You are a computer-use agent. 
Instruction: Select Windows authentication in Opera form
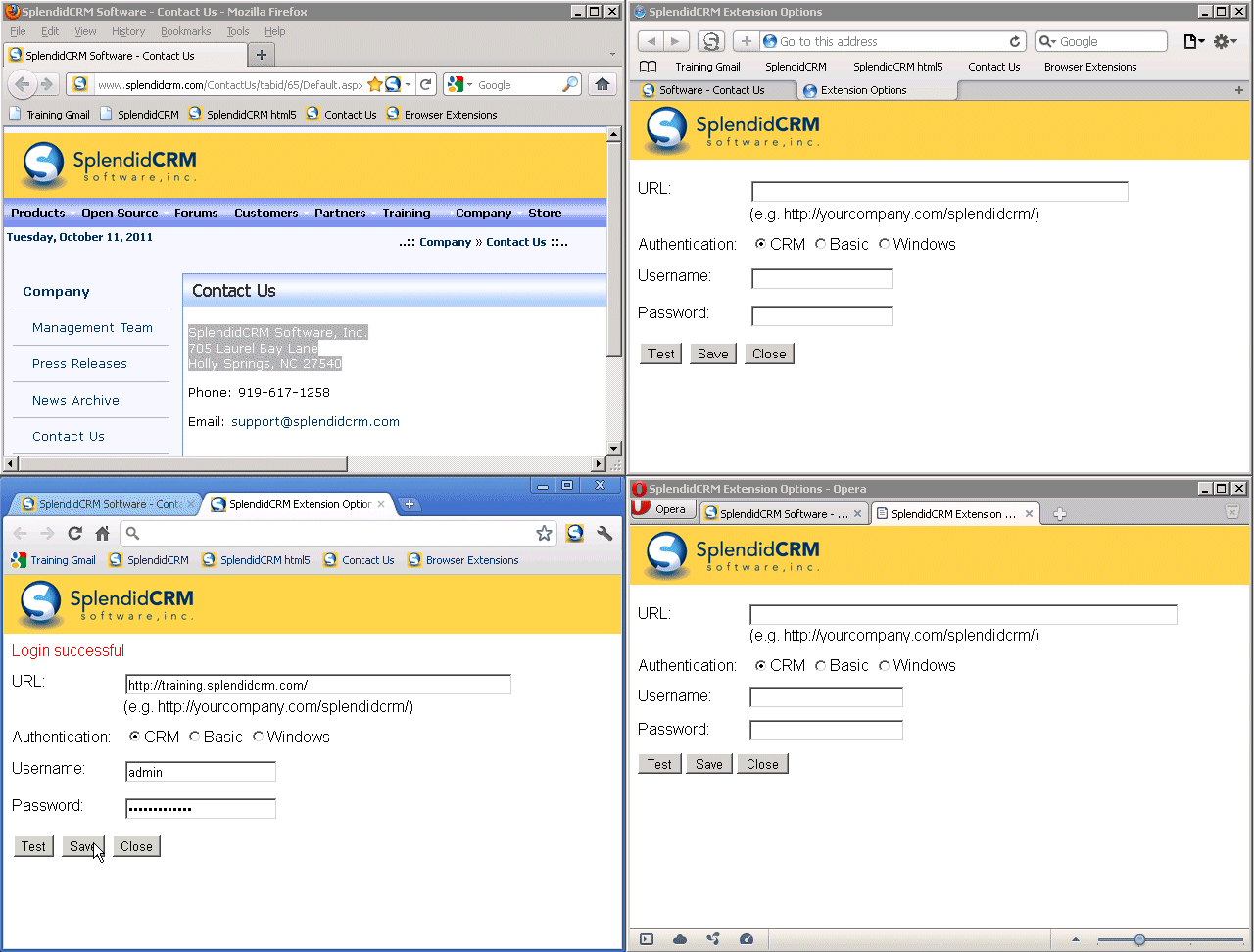885,665
